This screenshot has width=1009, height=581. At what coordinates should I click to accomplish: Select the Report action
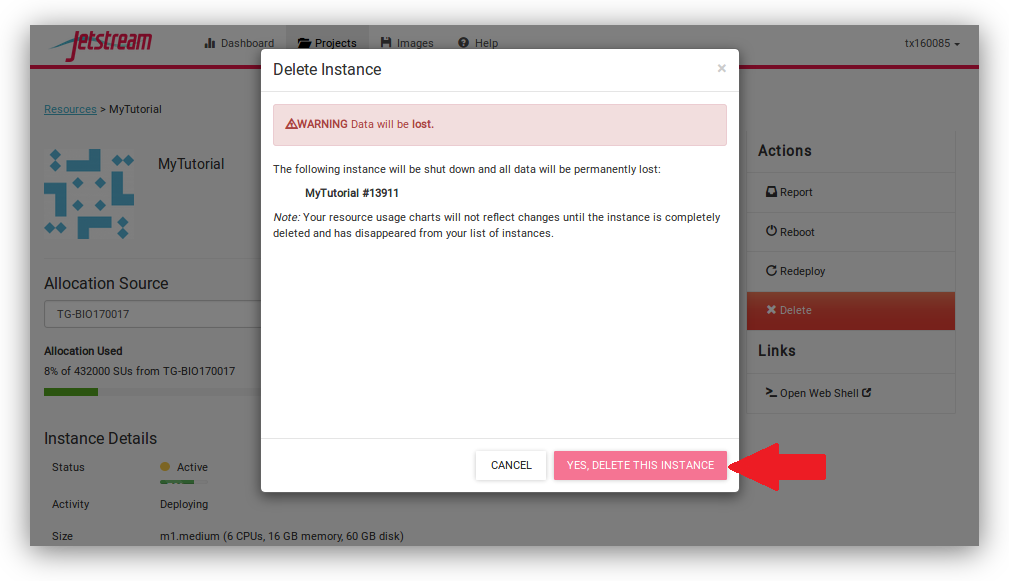789,192
